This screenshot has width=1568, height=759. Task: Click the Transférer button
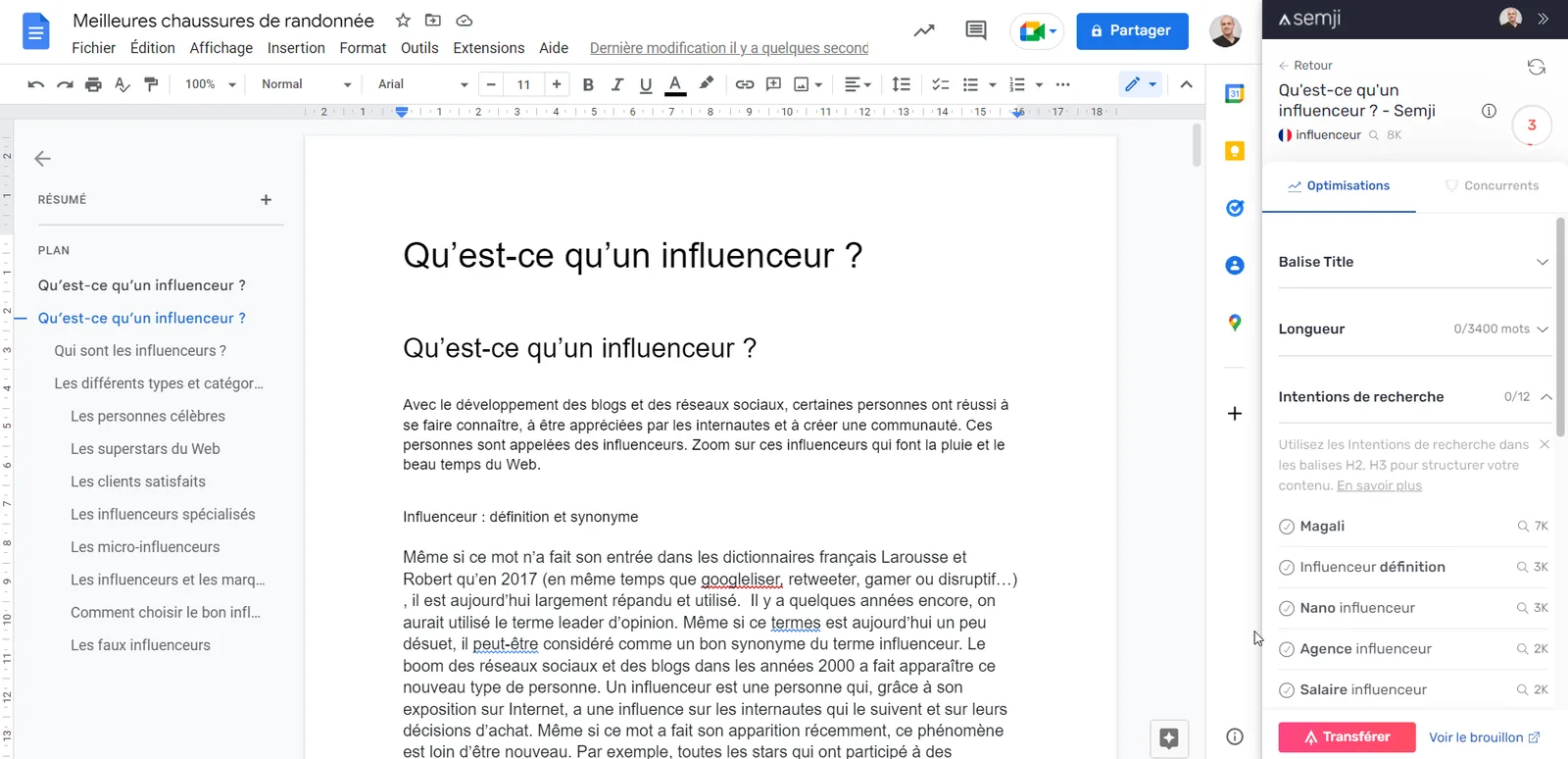[x=1347, y=736]
